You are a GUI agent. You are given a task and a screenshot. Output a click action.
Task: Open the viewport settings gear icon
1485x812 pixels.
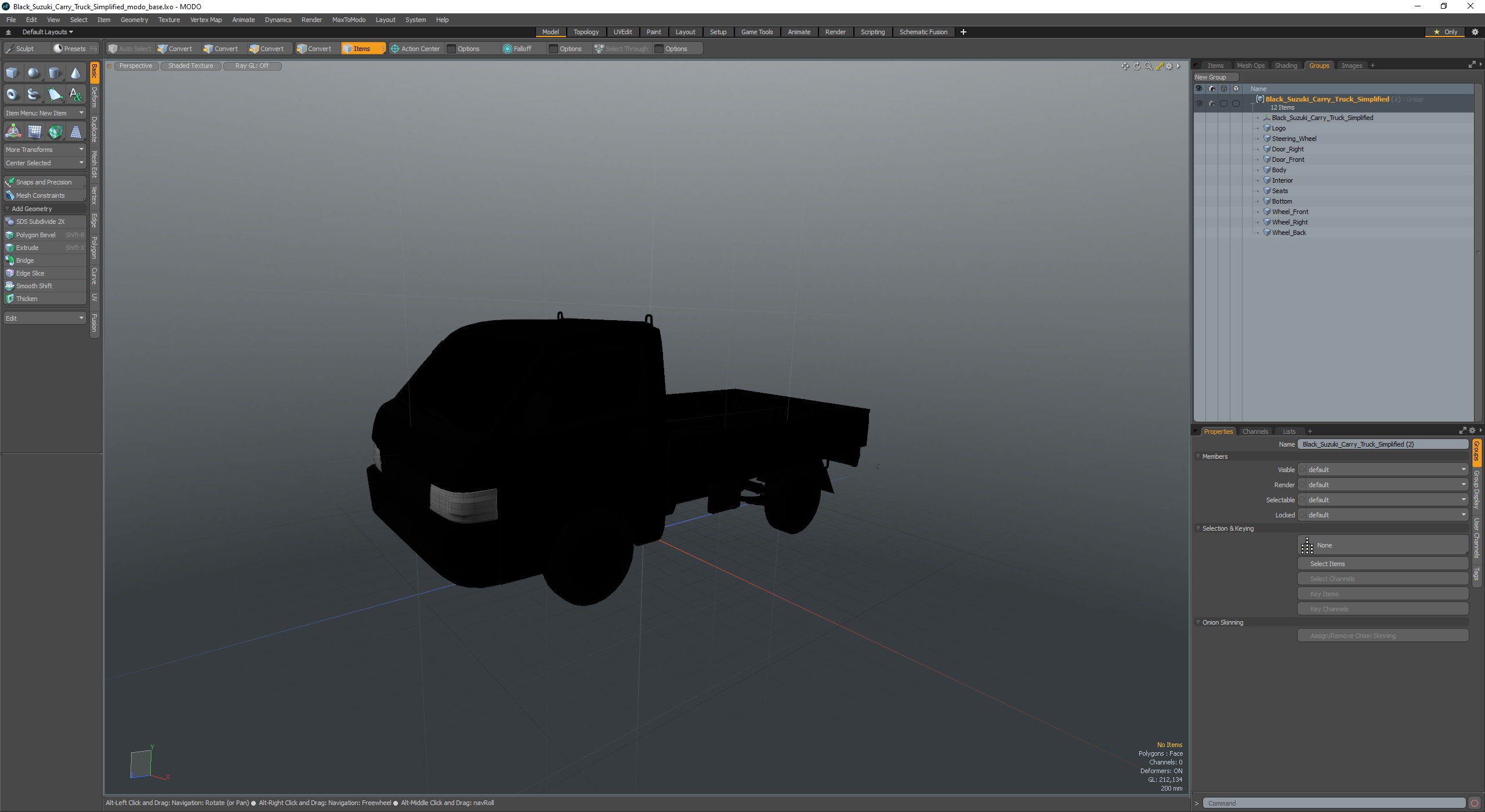pyautogui.click(x=1169, y=66)
